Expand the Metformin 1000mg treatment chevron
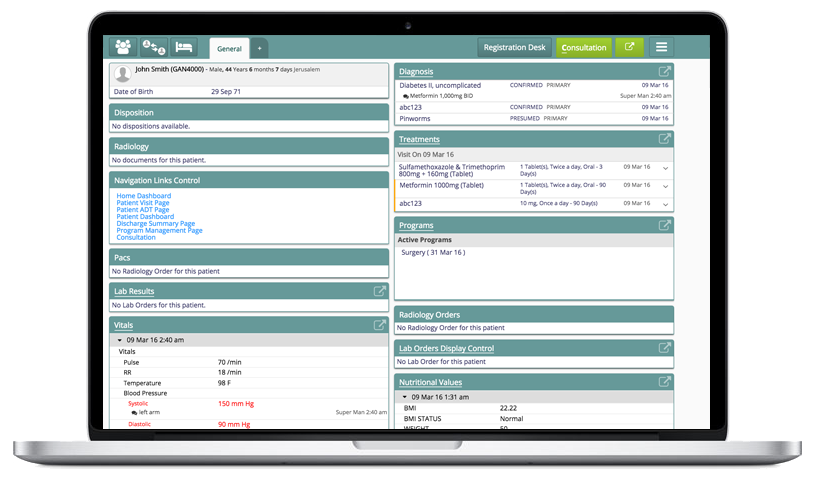 pos(665,186)
